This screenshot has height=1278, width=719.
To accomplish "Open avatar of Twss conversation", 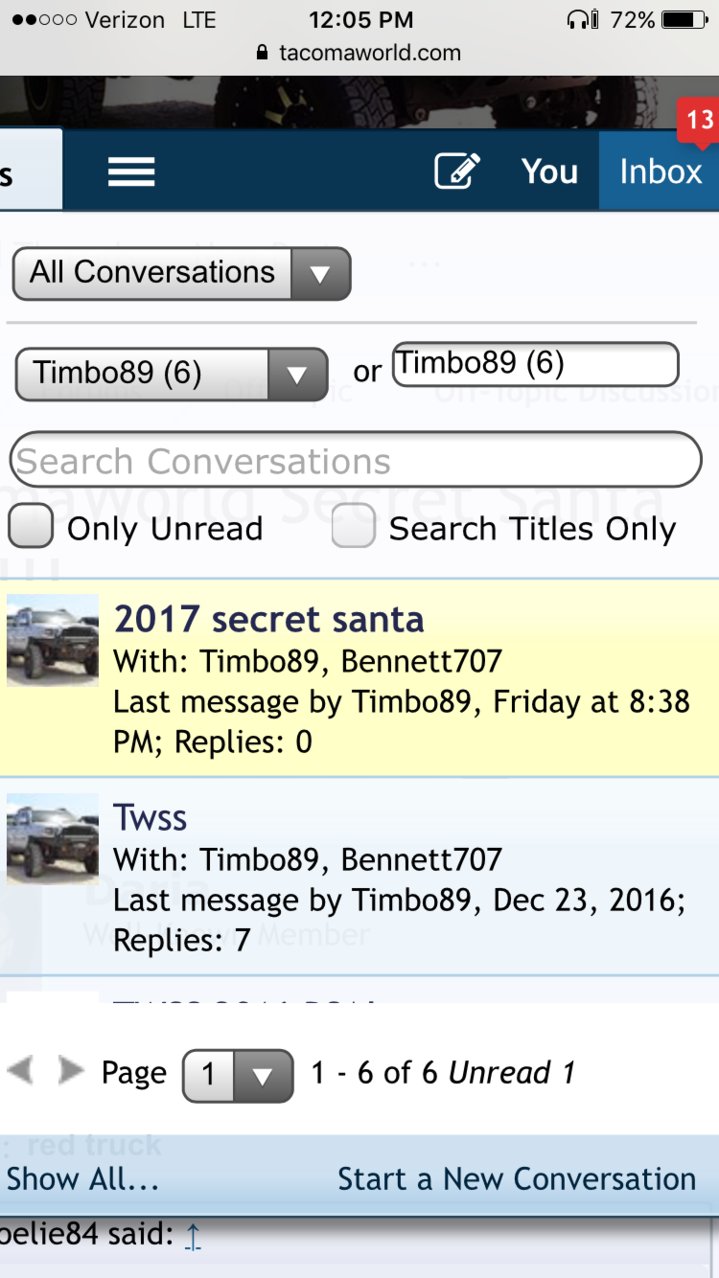I will [53, 839].
